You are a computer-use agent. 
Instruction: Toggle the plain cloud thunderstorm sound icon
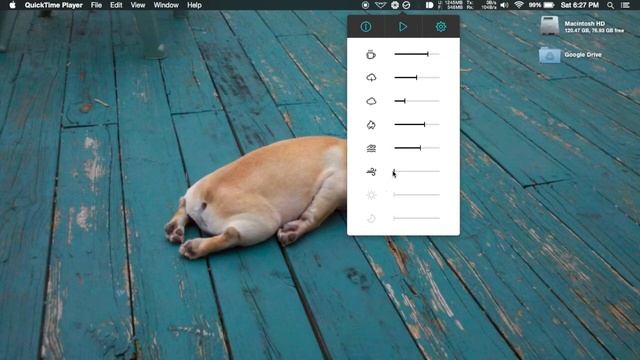click(x=371, y=101)
